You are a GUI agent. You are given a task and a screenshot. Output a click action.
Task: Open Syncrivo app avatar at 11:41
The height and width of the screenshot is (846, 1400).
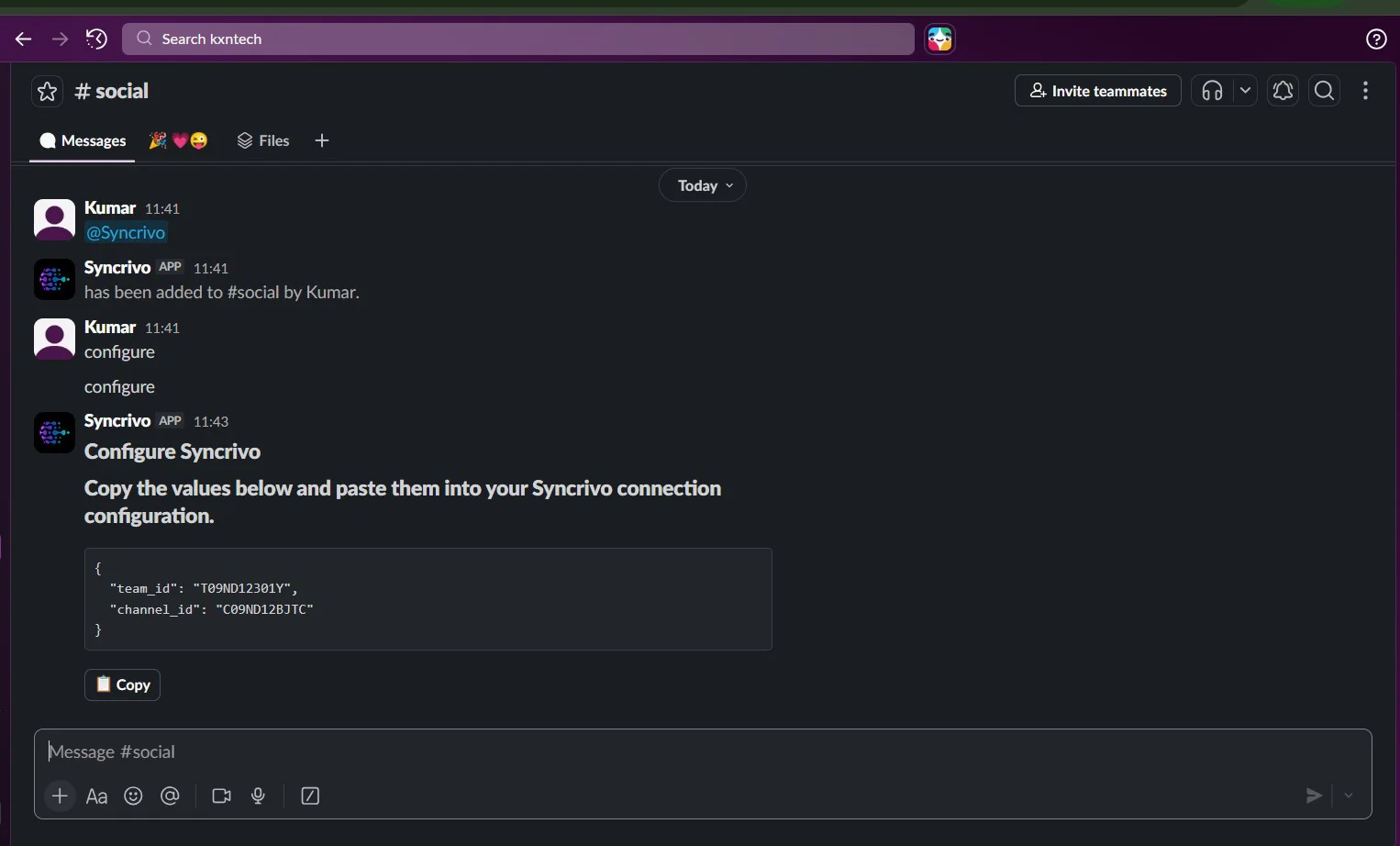pos(54,279)
